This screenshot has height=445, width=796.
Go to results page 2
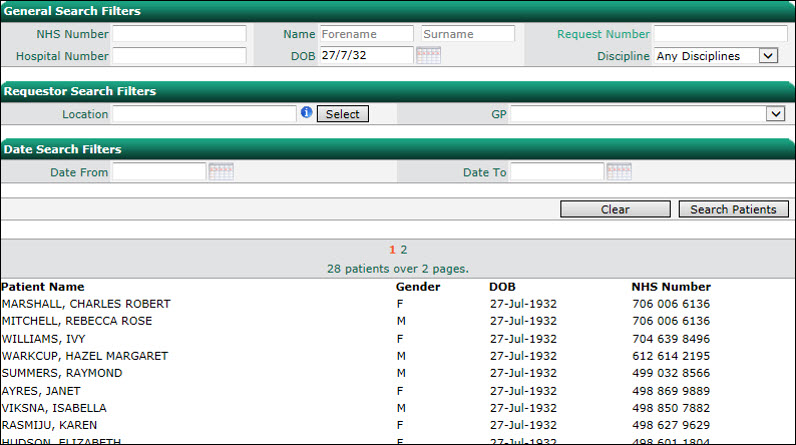[x=404, y=249]
